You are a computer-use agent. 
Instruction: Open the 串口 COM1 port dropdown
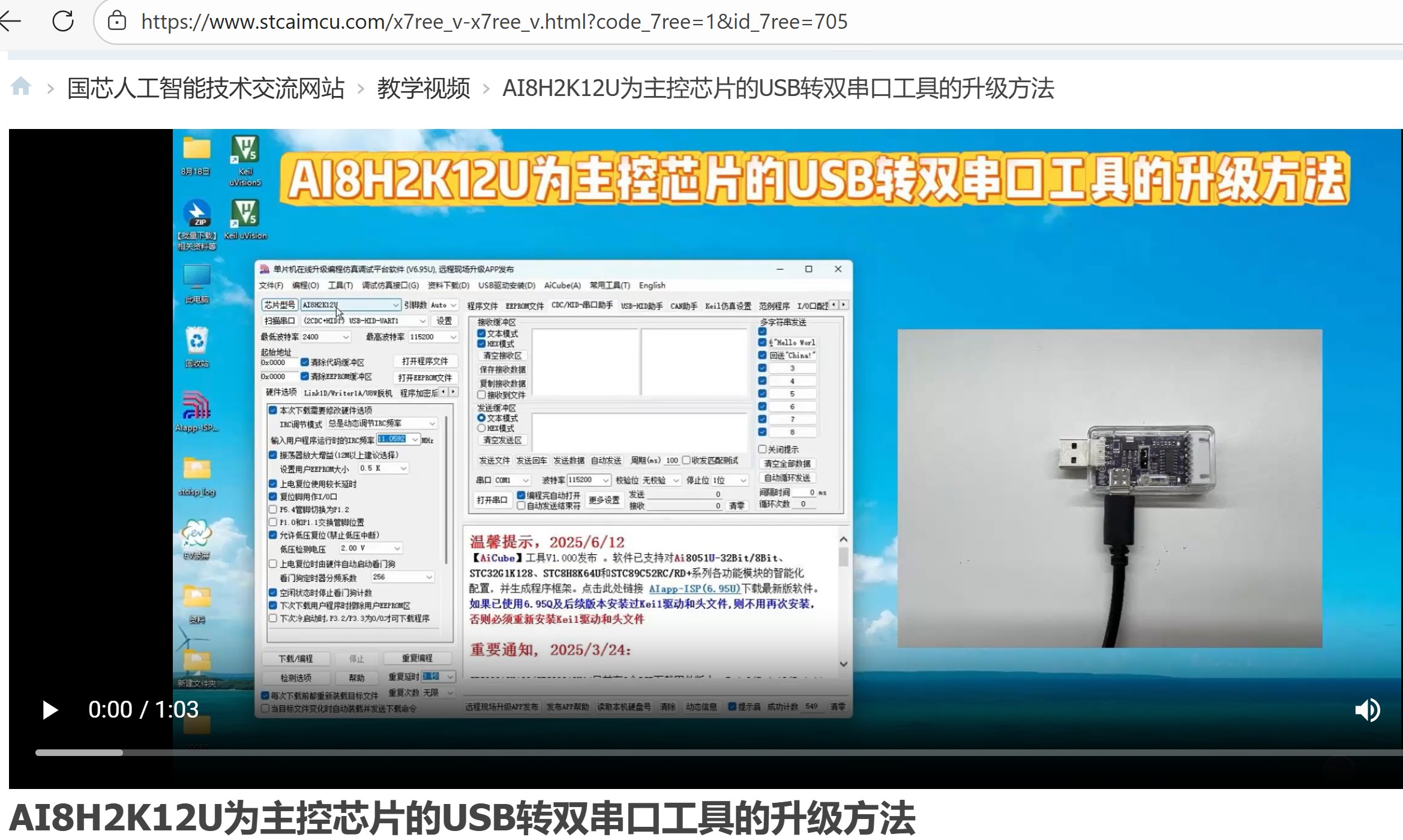click(526, 481)
